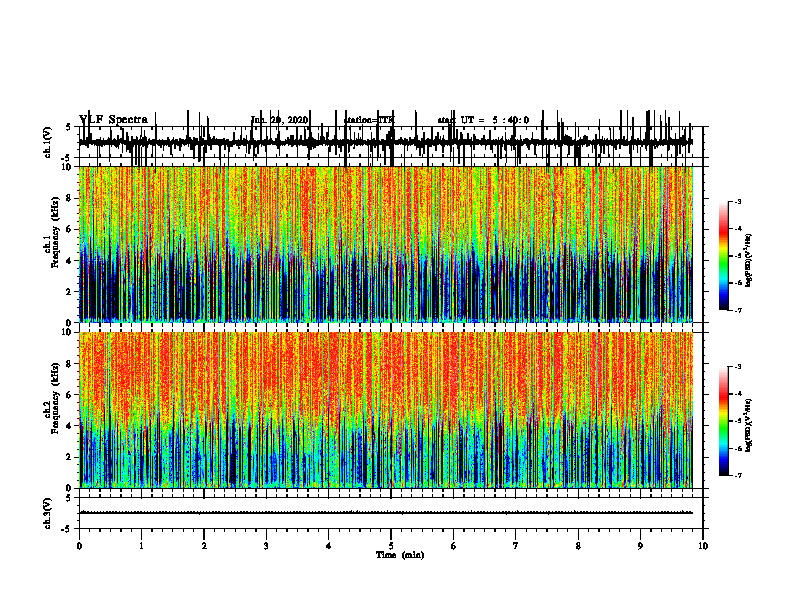
Task: Click the '8' kHz tick of ch.2 spectrogram
Action: click(70, 363)
